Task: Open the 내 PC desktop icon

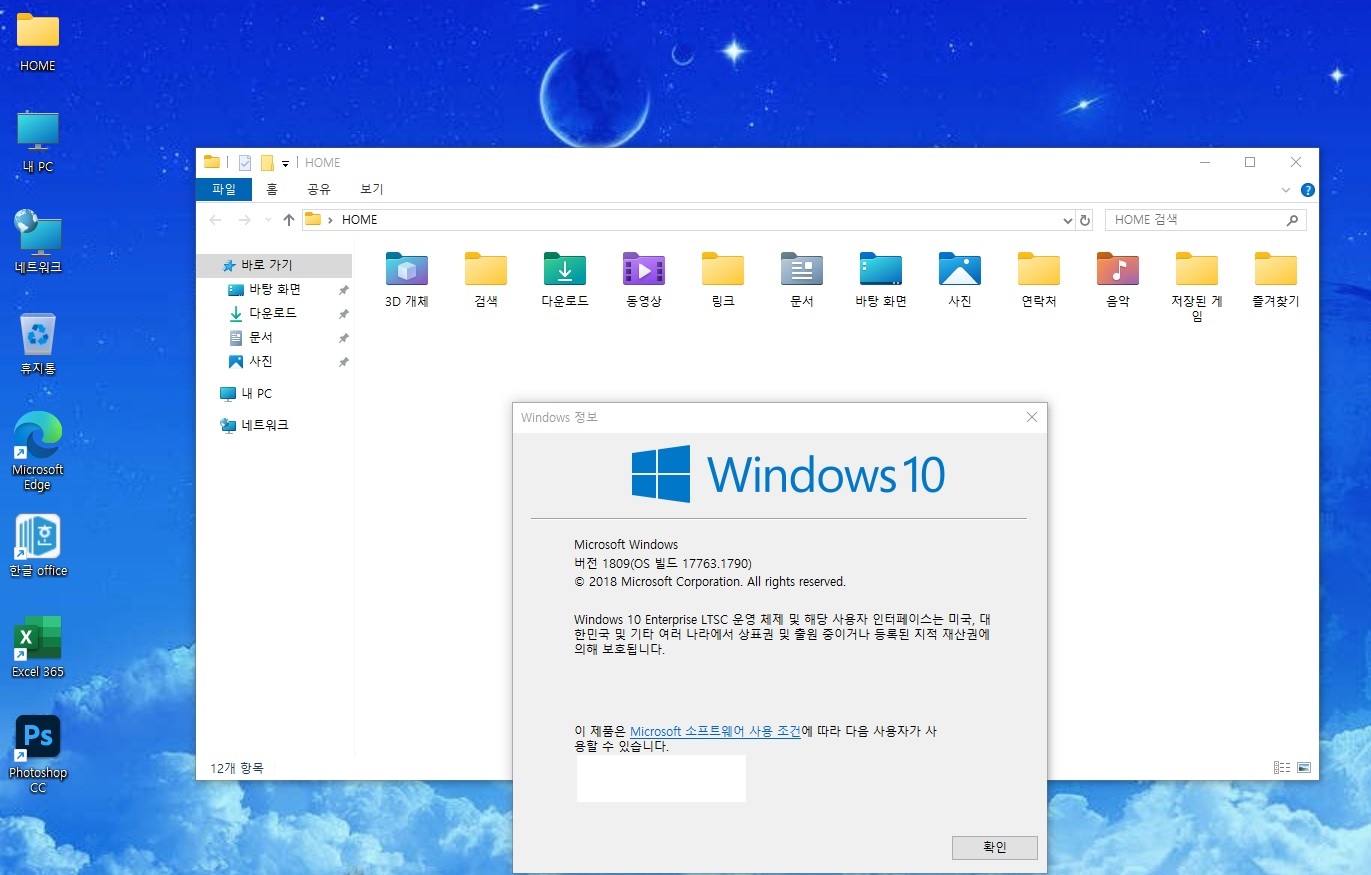Action: pos(38,142)
